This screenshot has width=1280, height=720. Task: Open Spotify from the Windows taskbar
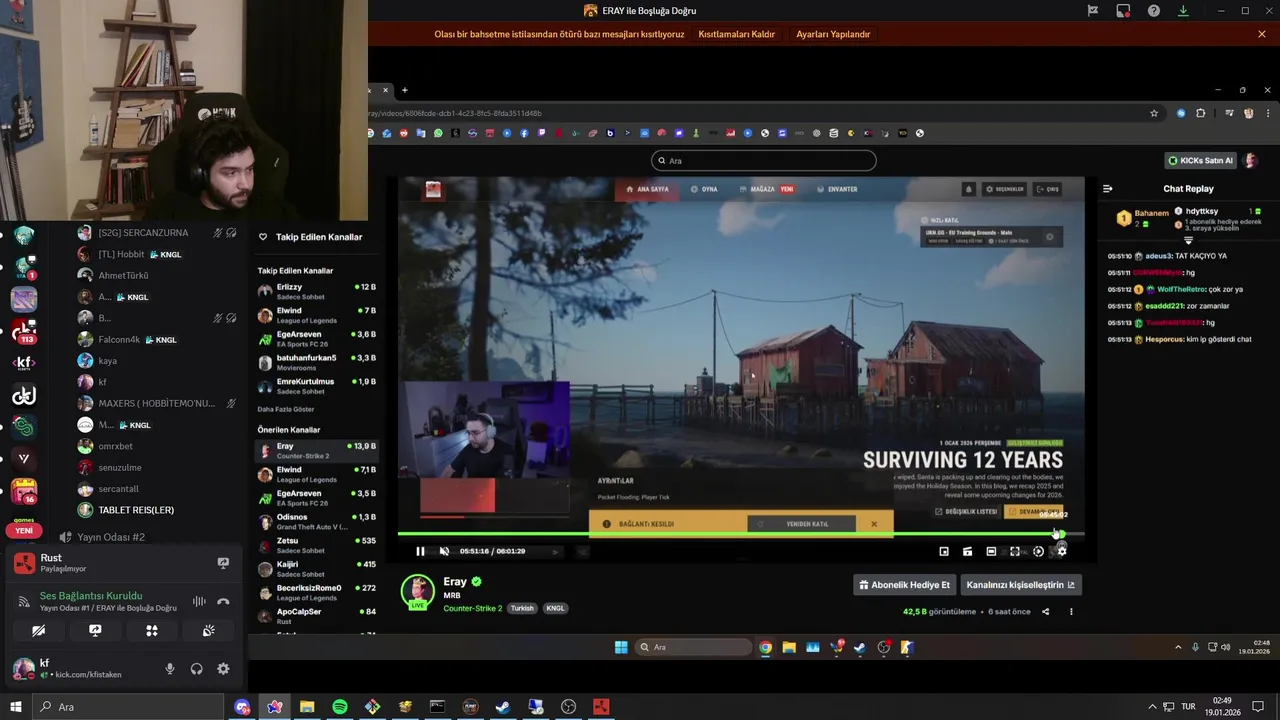pyautogui.click(x=340, y=707)
